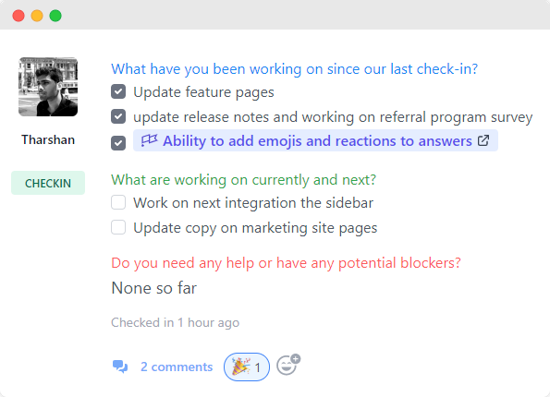Uncheck the emojis and reactions task checkbox

[119, 143]
